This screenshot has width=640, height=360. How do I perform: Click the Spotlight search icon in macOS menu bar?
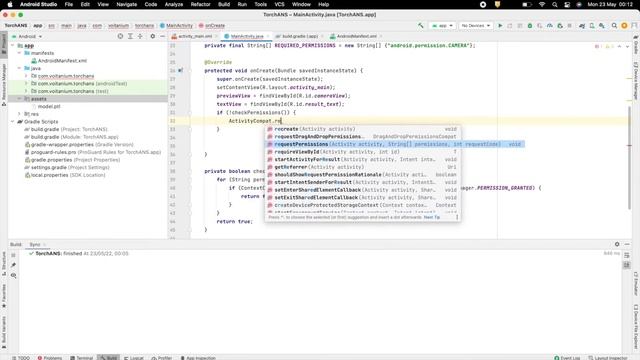pos(554,4)
